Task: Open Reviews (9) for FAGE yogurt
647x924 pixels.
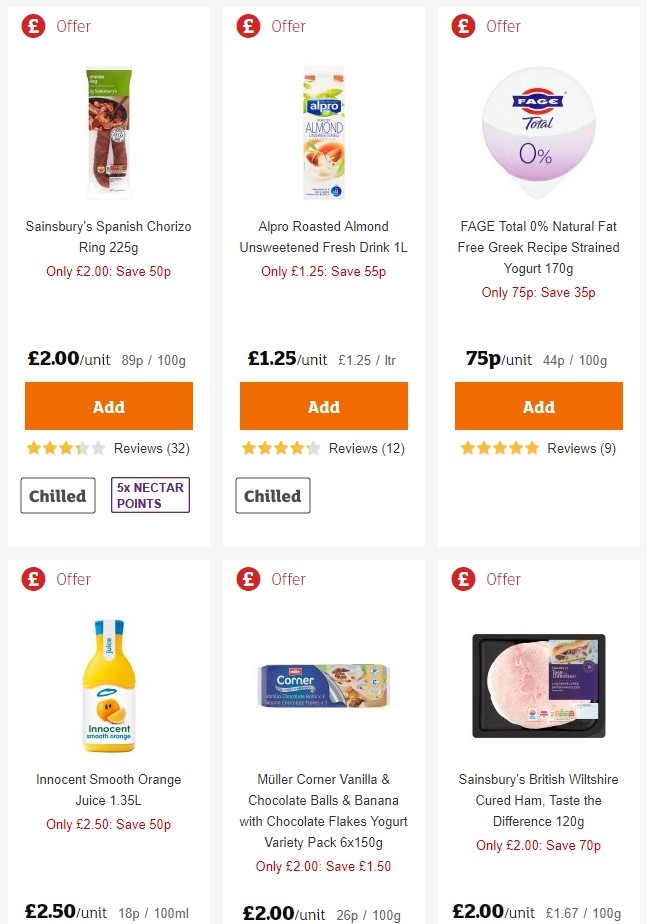Action: [581, 448]
